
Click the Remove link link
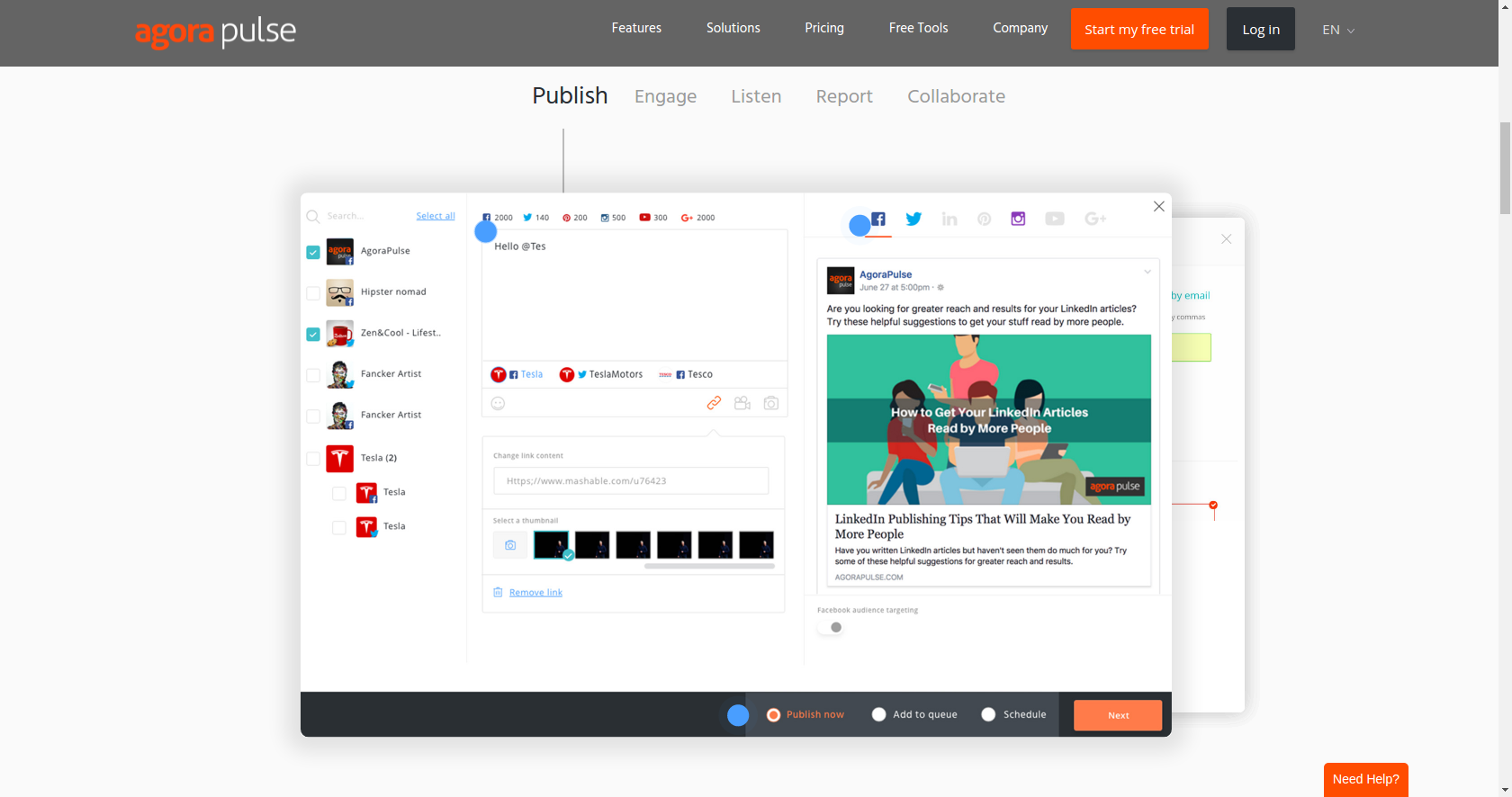coord(535,592)
